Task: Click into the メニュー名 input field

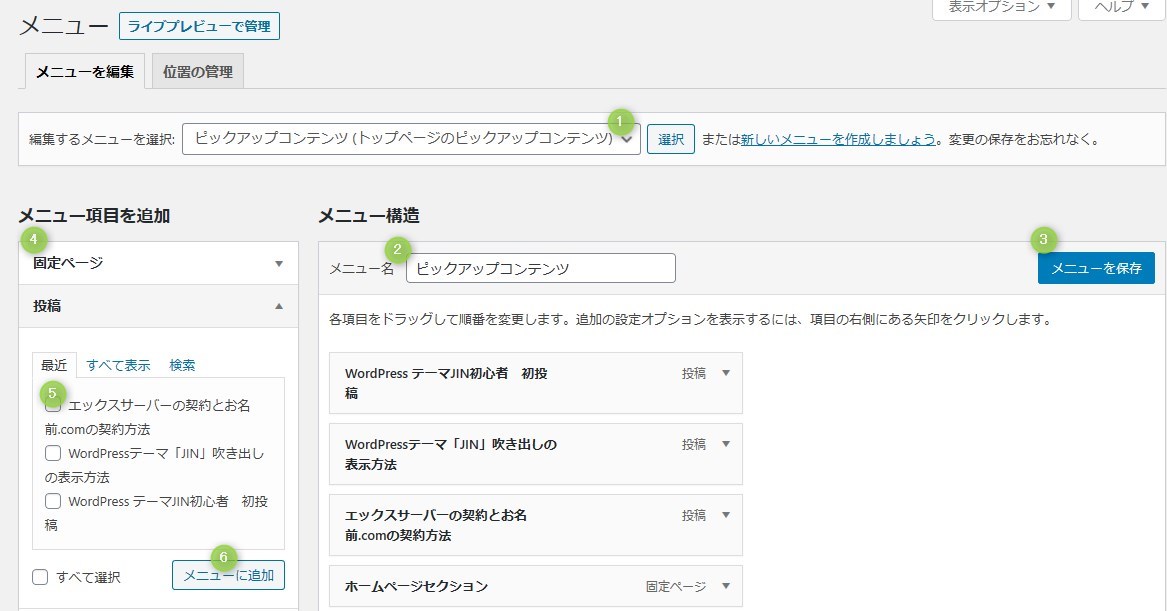Action: click(541, 268)
